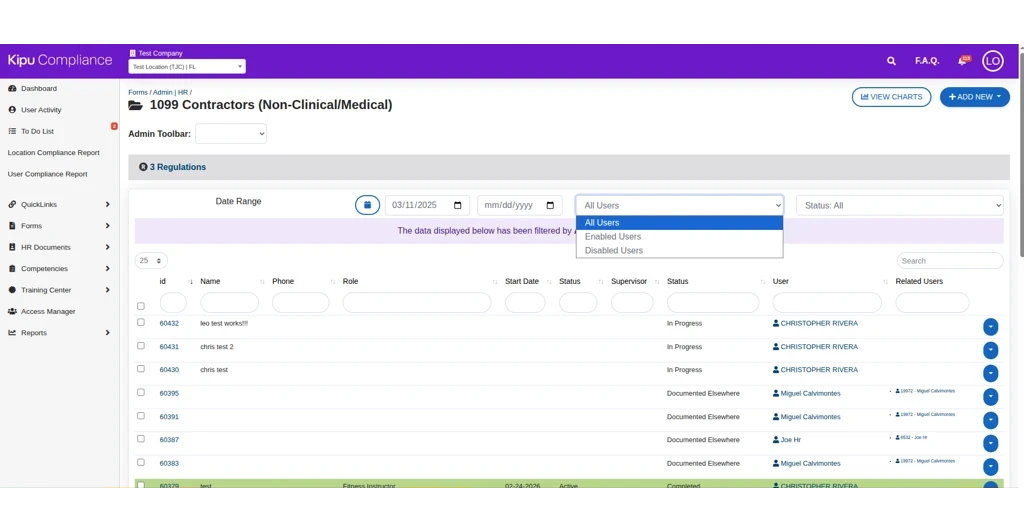Select Enabled Users from the dropdown list
The width and height of the screenshot is (1024, 509).
coord(613,237)
